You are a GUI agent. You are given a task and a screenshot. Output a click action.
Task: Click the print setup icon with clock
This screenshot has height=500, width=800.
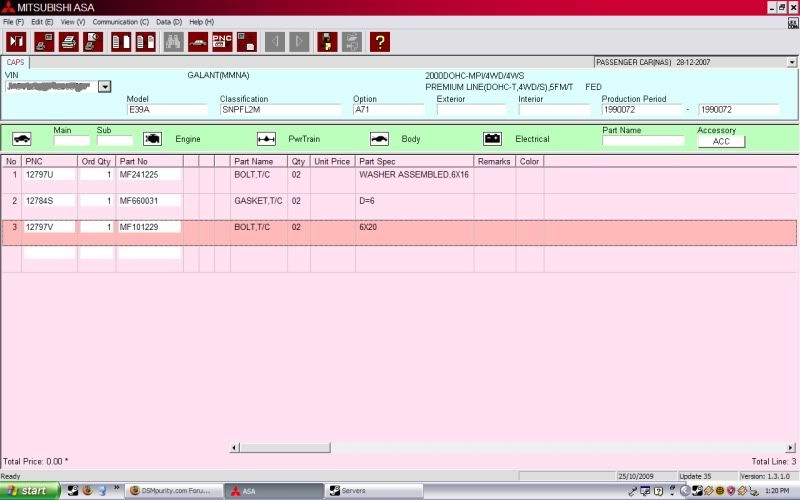pyautogui.click(x=93, y=42)
